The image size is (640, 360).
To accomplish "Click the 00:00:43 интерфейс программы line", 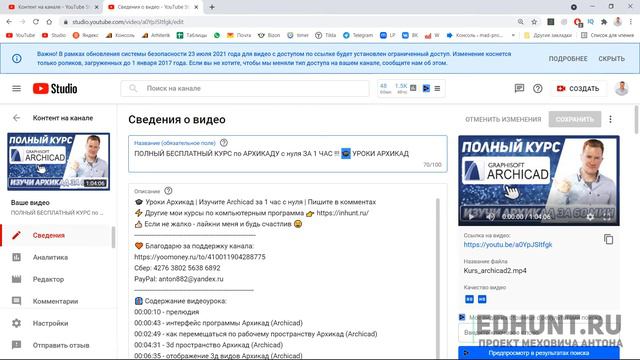I will coord(218,323).
